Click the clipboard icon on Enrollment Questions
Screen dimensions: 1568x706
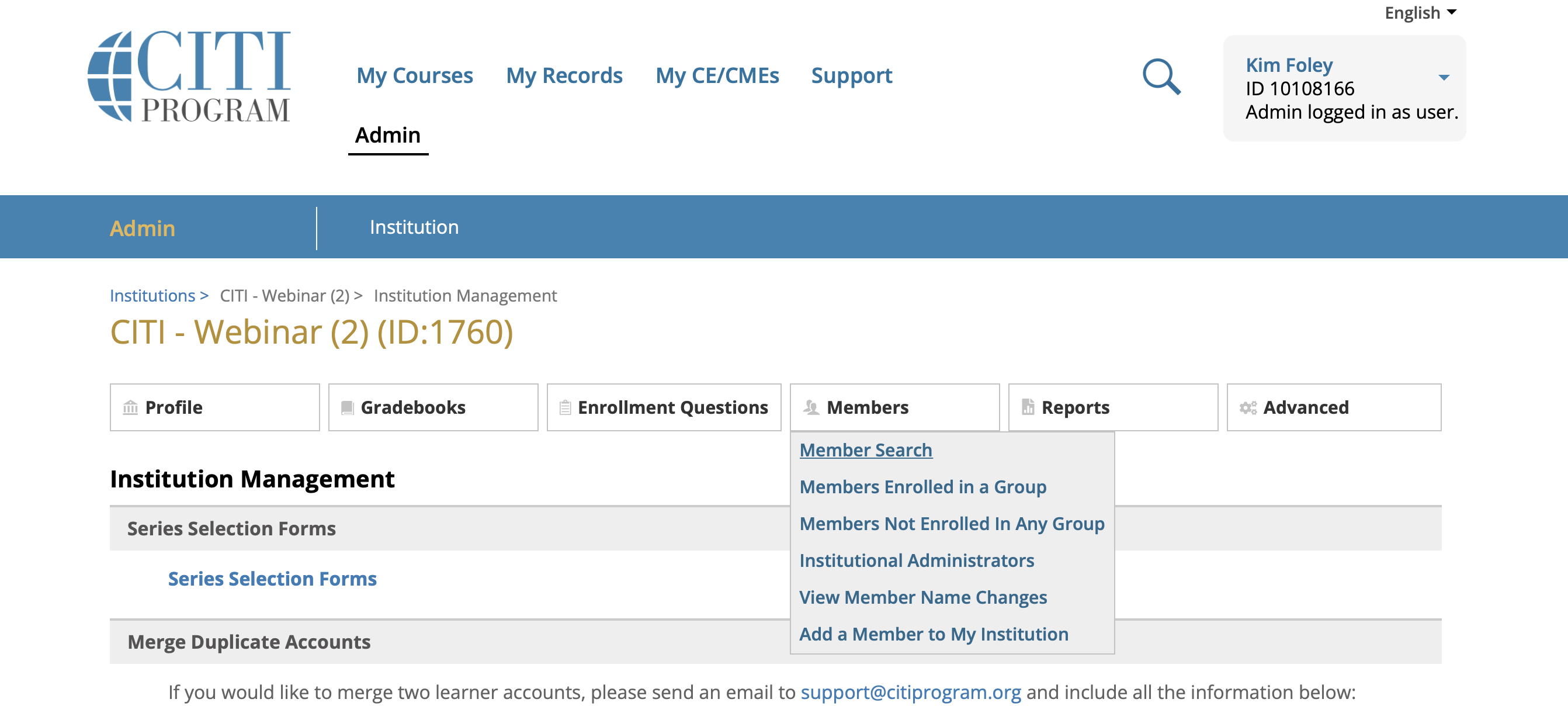click(x=565, y=407)
